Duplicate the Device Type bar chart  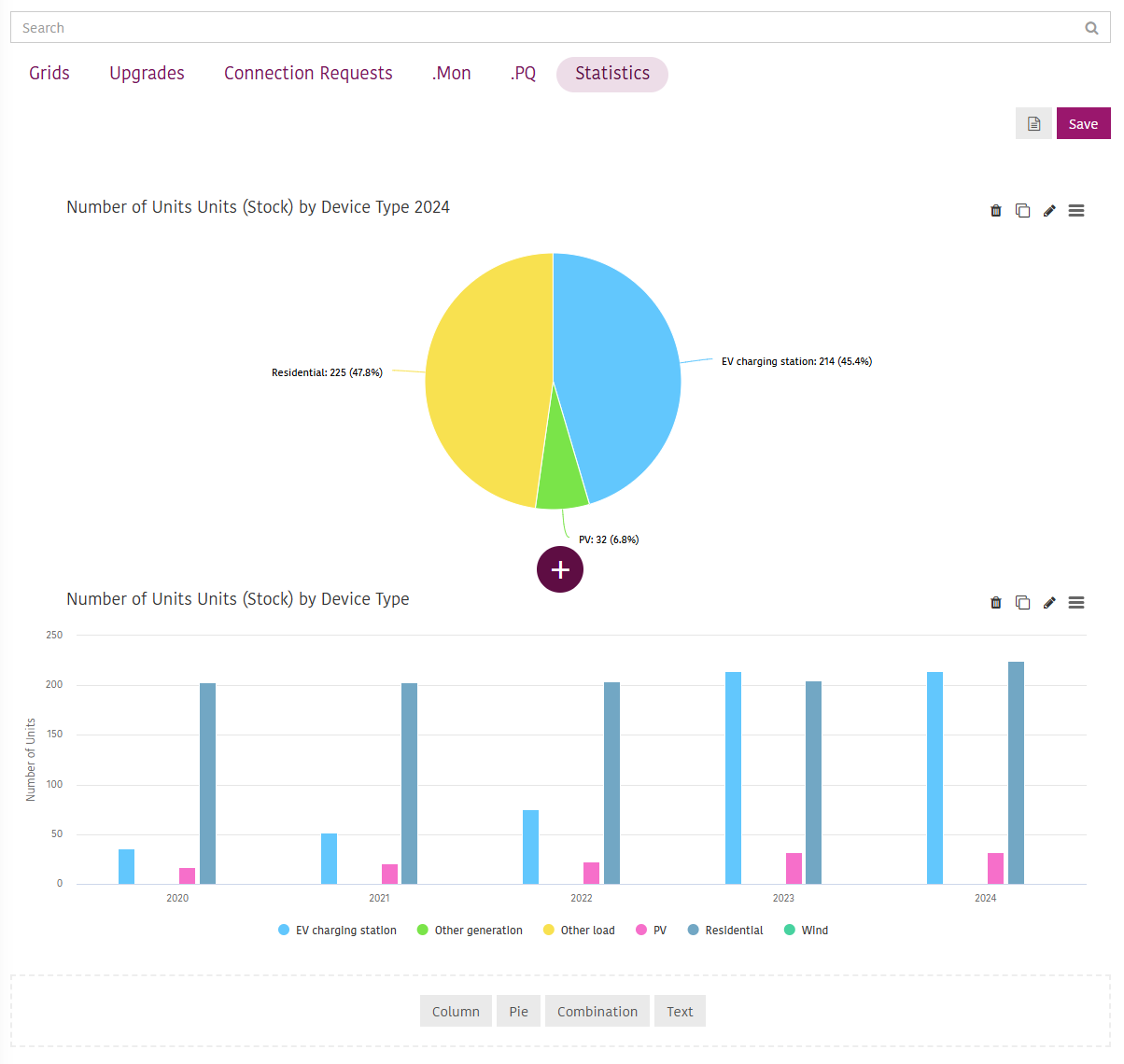[x=1023, y=603]
